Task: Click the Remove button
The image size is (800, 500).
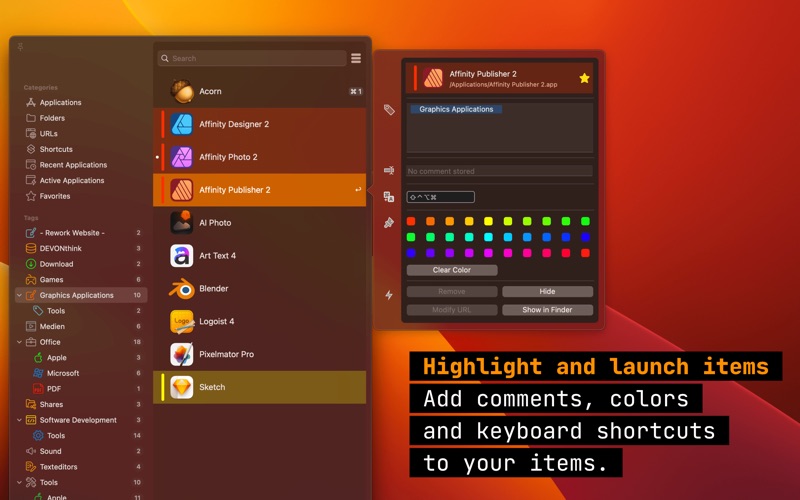Action: [x=452, y=291]
